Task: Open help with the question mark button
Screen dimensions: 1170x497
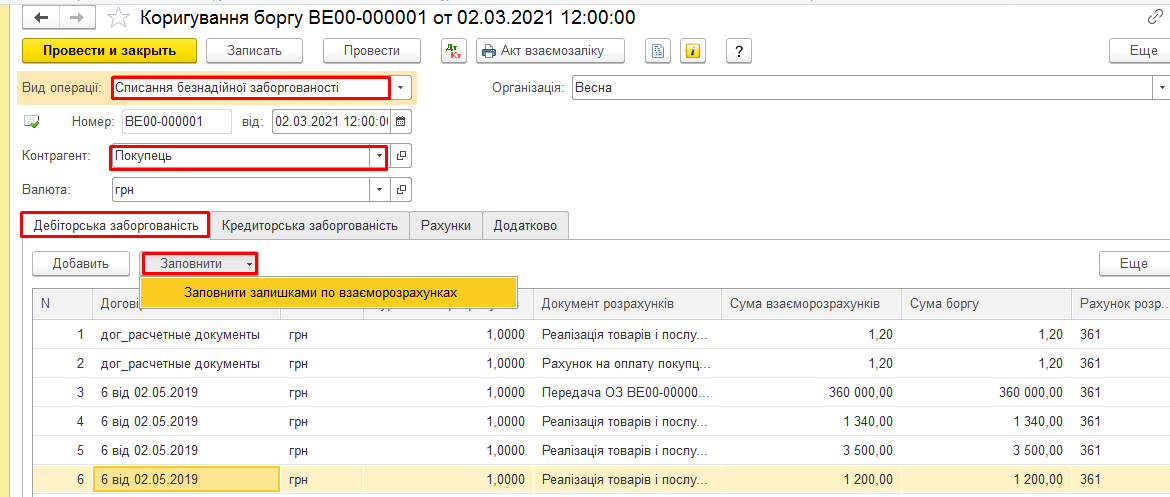Action: coord(739,51)
